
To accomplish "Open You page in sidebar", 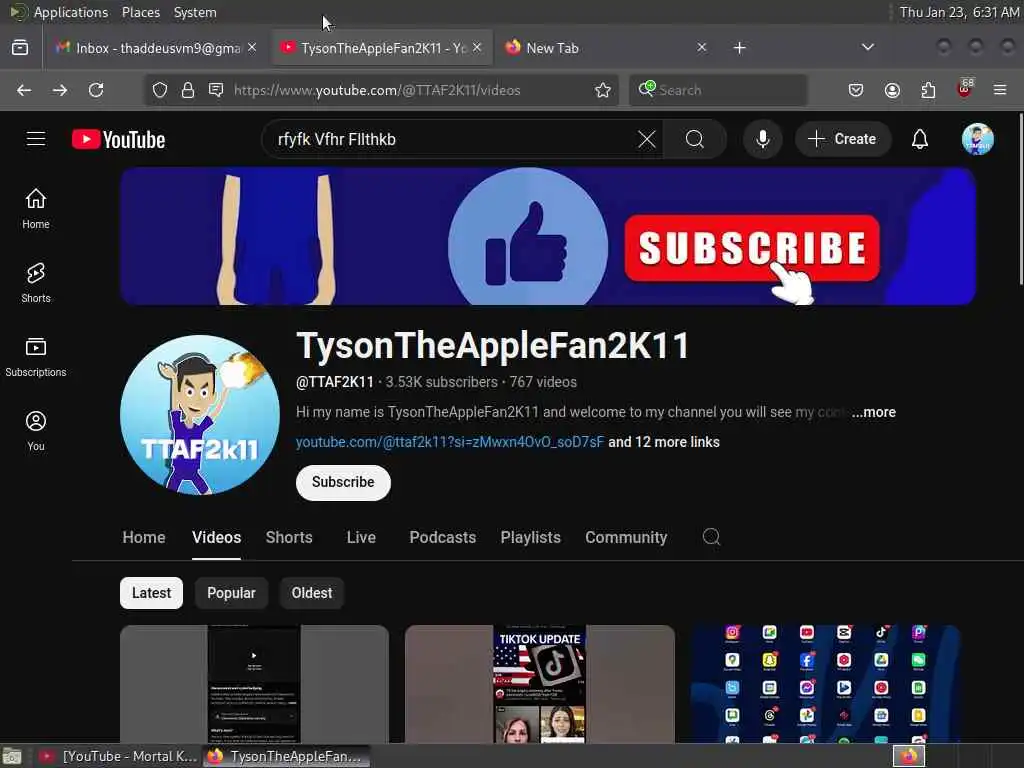I will click(x=36, y=431).
